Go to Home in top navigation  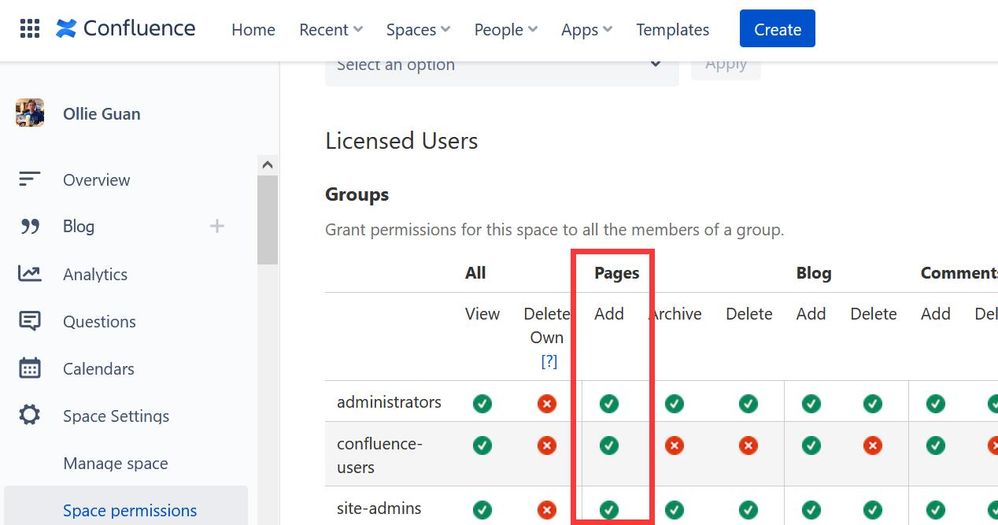pyautogui.click(x=253, y=29)
